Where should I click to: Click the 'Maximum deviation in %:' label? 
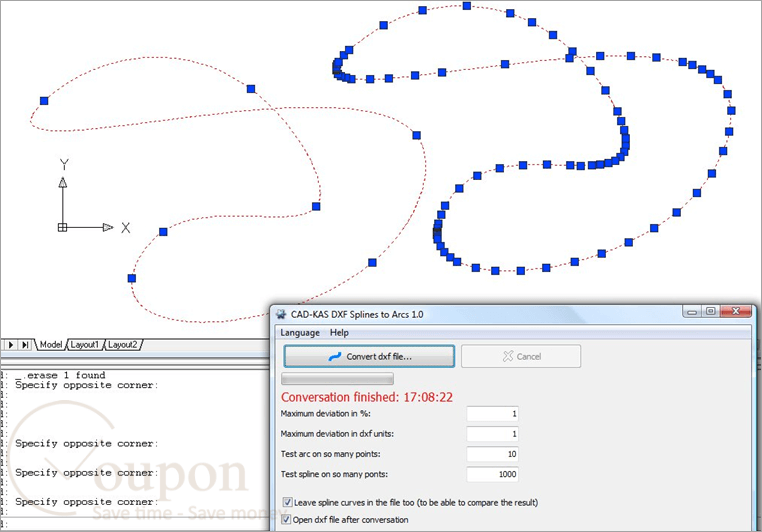pyautogui.click(x=326, y=414)
